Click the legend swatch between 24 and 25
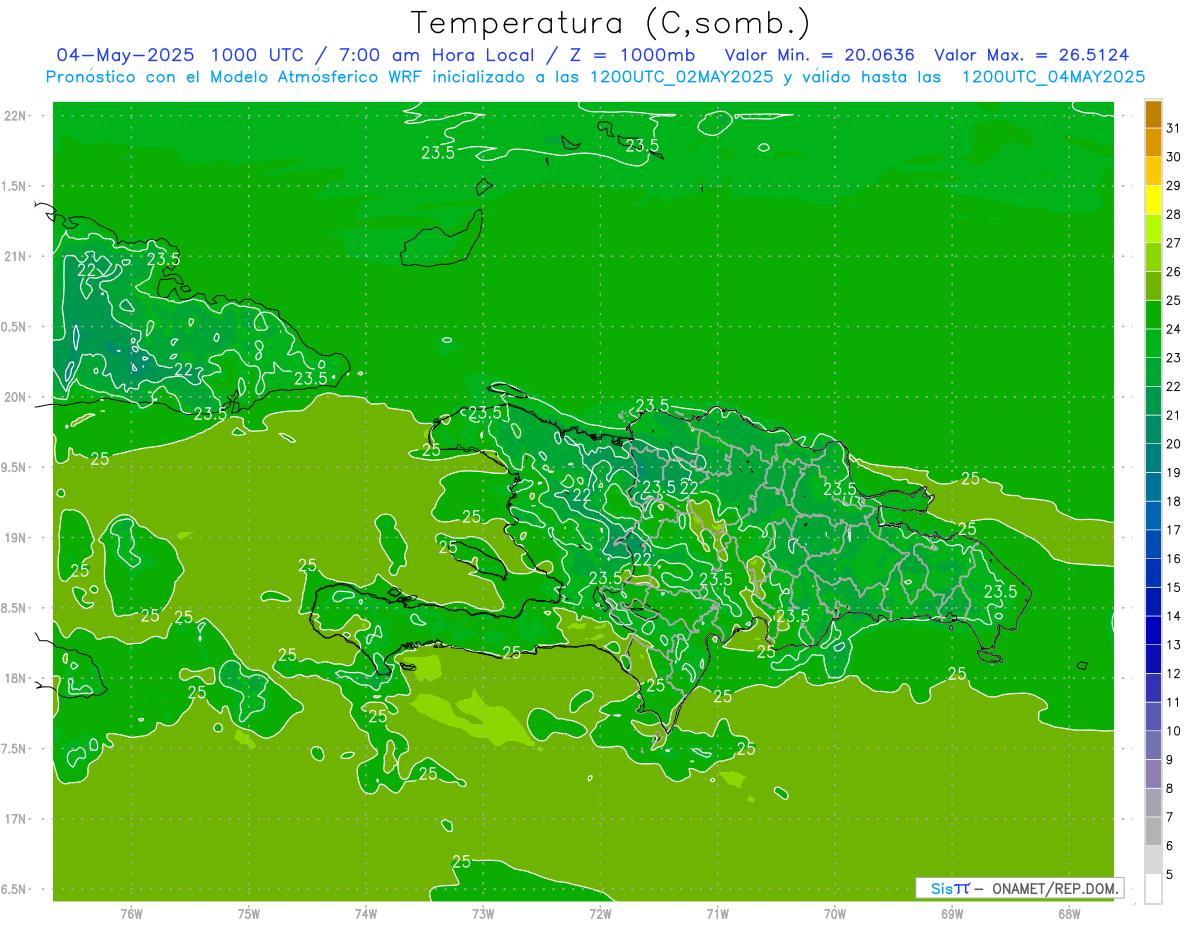The height and width of the screenshot is (927, 1200). click(x=1153, y=315)
